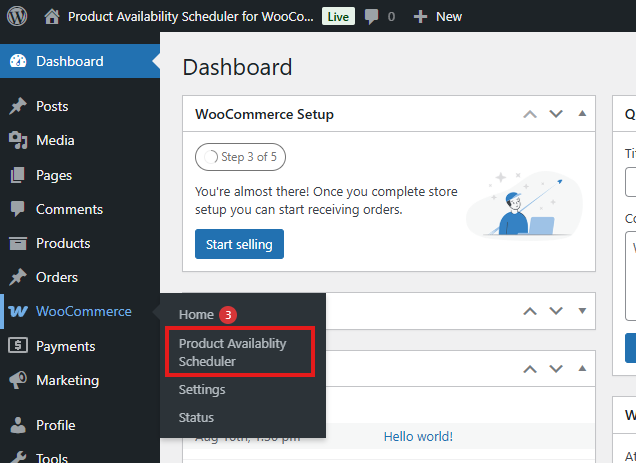Open Home in WooCommerce submenu
The width and height of the screenshot is (636, 463).
coord(196,314)
